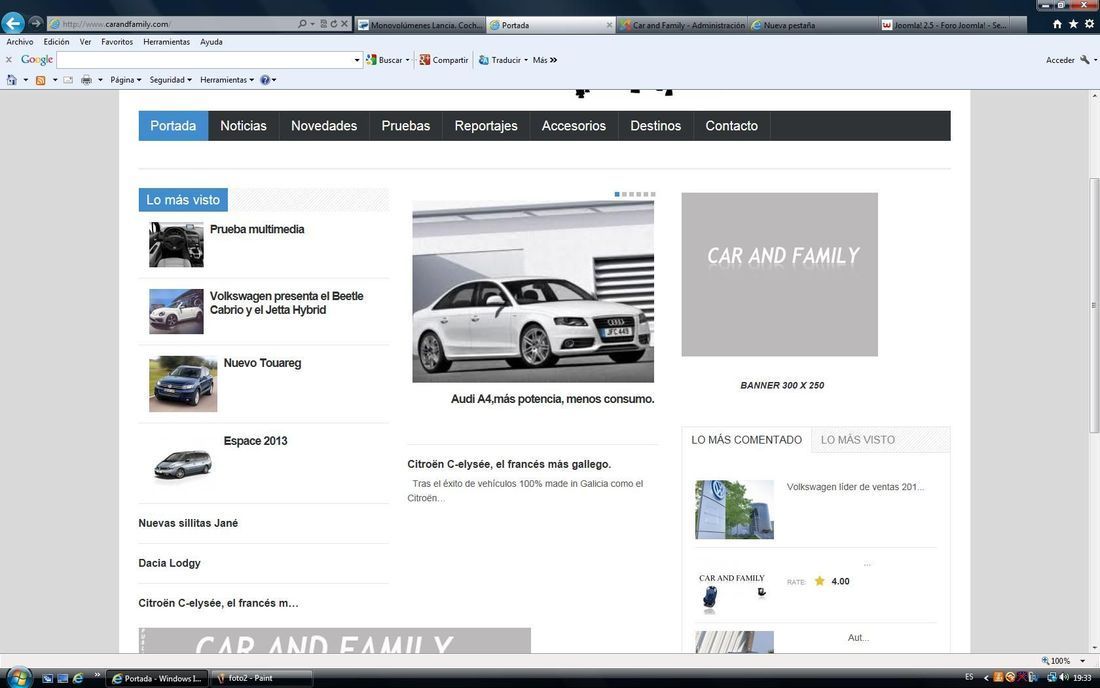
Task: Click the browser Forward arrow button
Action: (x=35, y=23)
